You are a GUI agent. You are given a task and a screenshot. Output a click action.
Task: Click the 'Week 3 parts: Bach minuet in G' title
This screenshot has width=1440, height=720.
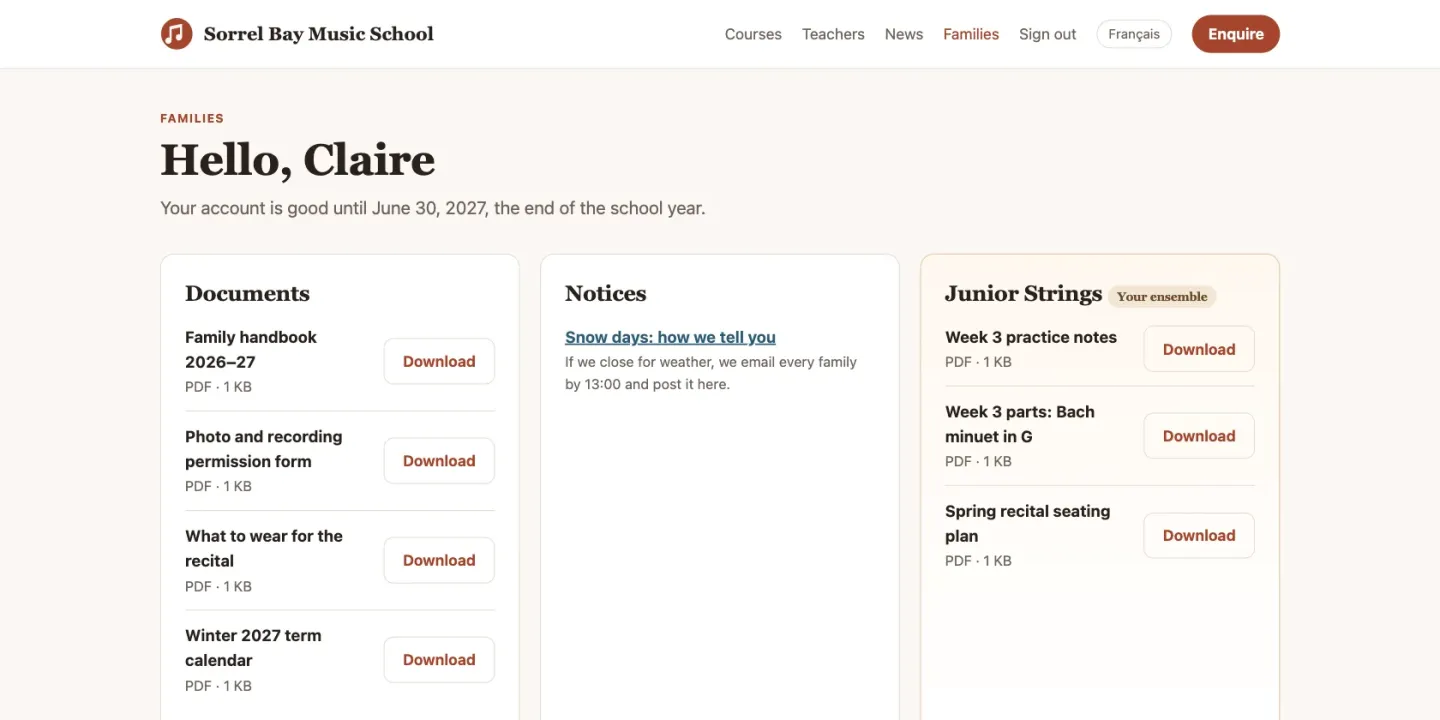(1020, 424)
